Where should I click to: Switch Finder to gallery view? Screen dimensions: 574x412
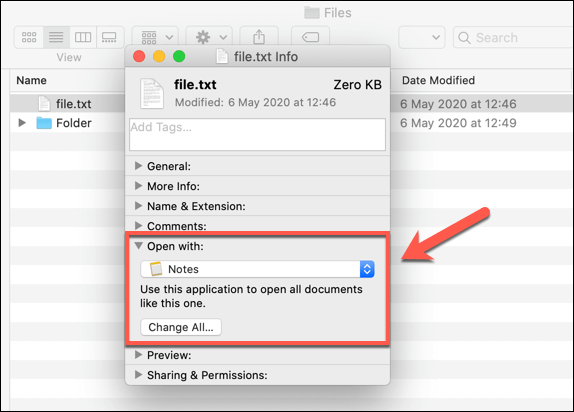pyautogui.click(x=109, y=37)
